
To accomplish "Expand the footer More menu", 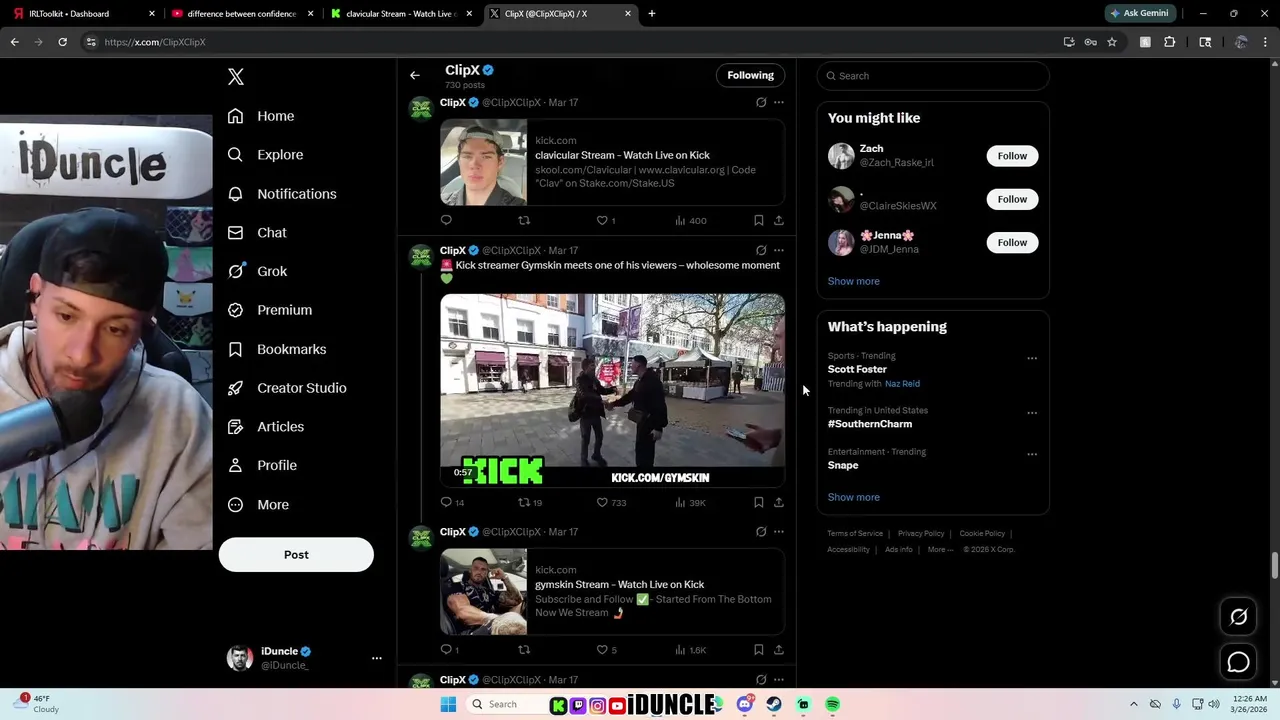I will coord(940,549).
